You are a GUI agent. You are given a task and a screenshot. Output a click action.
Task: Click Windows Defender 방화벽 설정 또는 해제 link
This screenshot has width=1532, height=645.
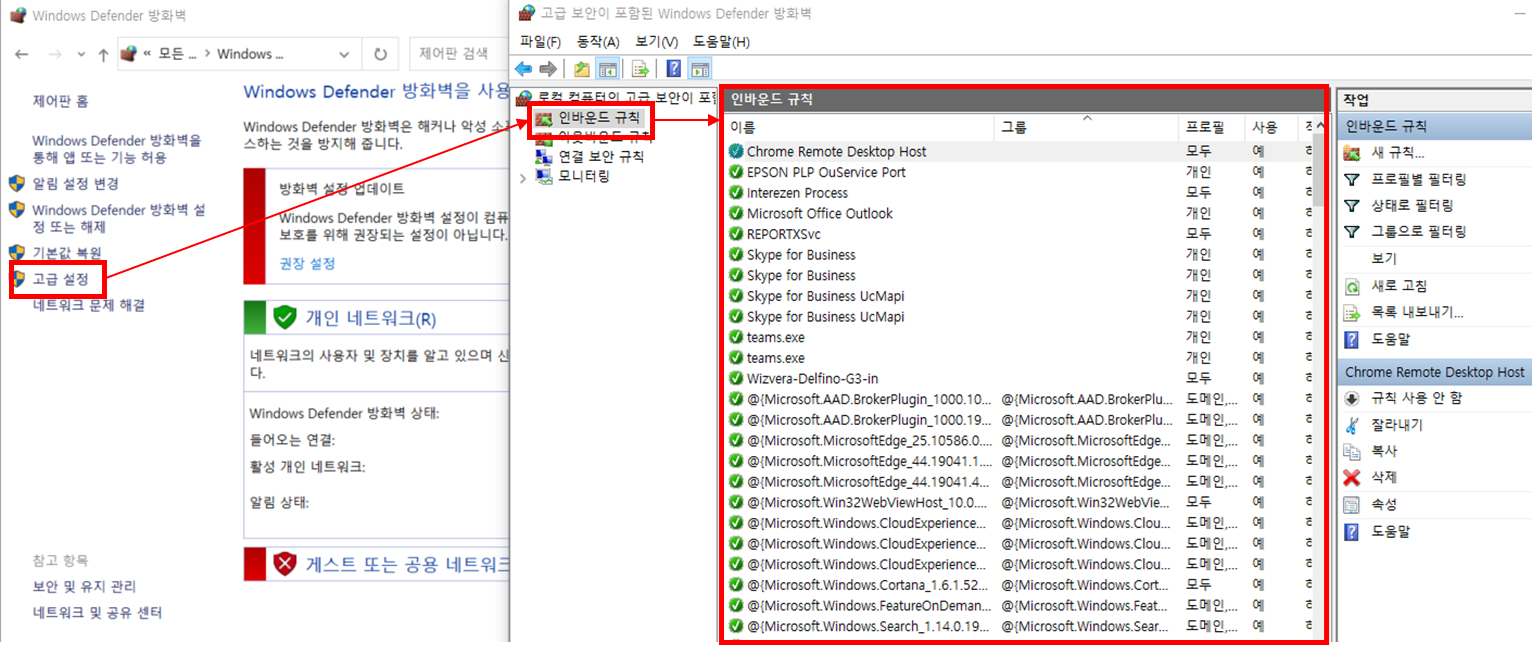[118, 218]
